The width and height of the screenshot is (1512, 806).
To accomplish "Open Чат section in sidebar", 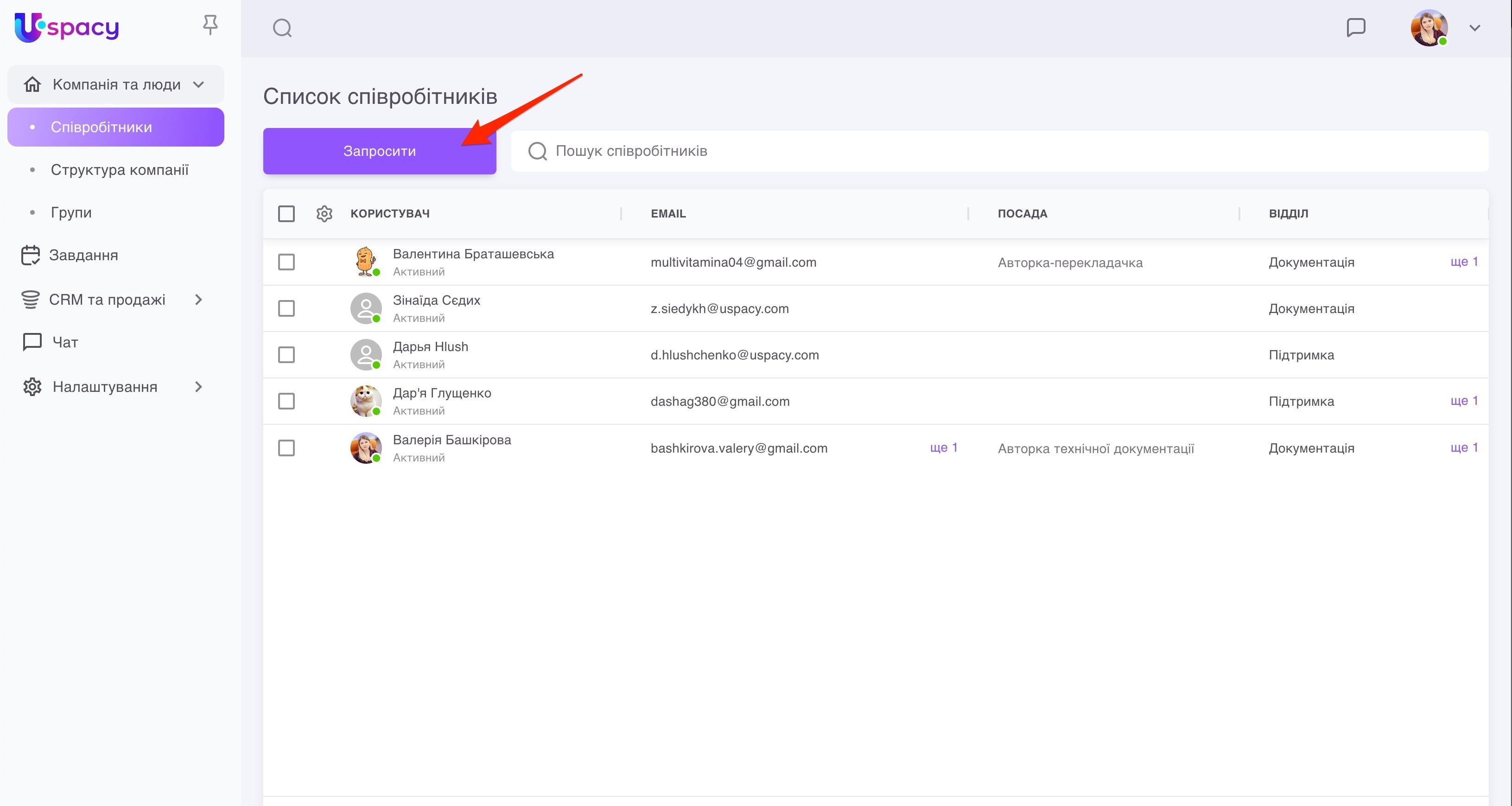I will [64, 343].
